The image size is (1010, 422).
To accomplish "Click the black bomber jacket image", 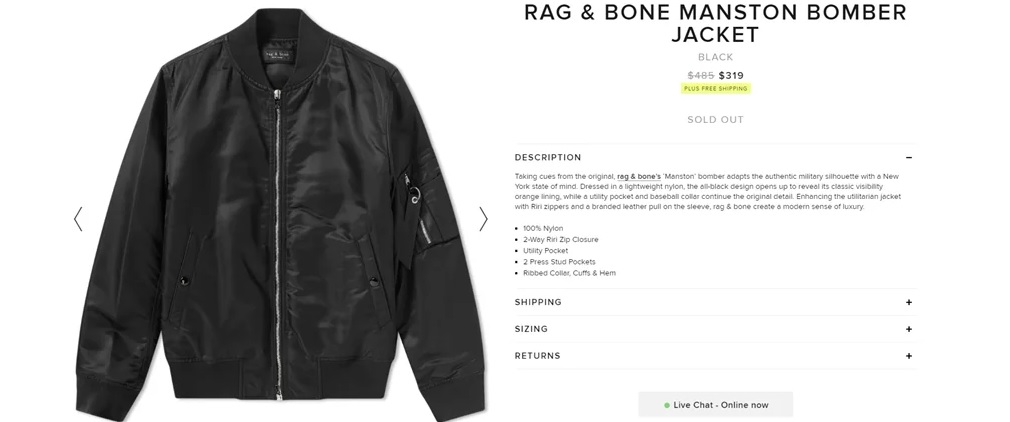I will 280,213.
